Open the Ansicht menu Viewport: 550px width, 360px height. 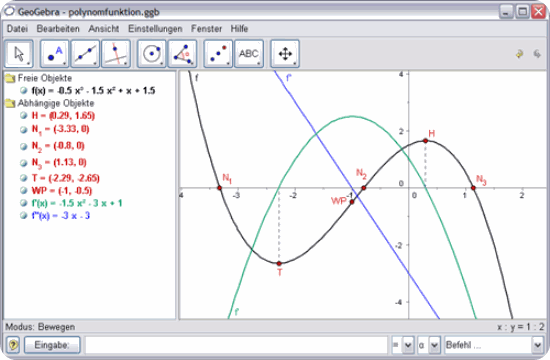(x=103, y=29)
